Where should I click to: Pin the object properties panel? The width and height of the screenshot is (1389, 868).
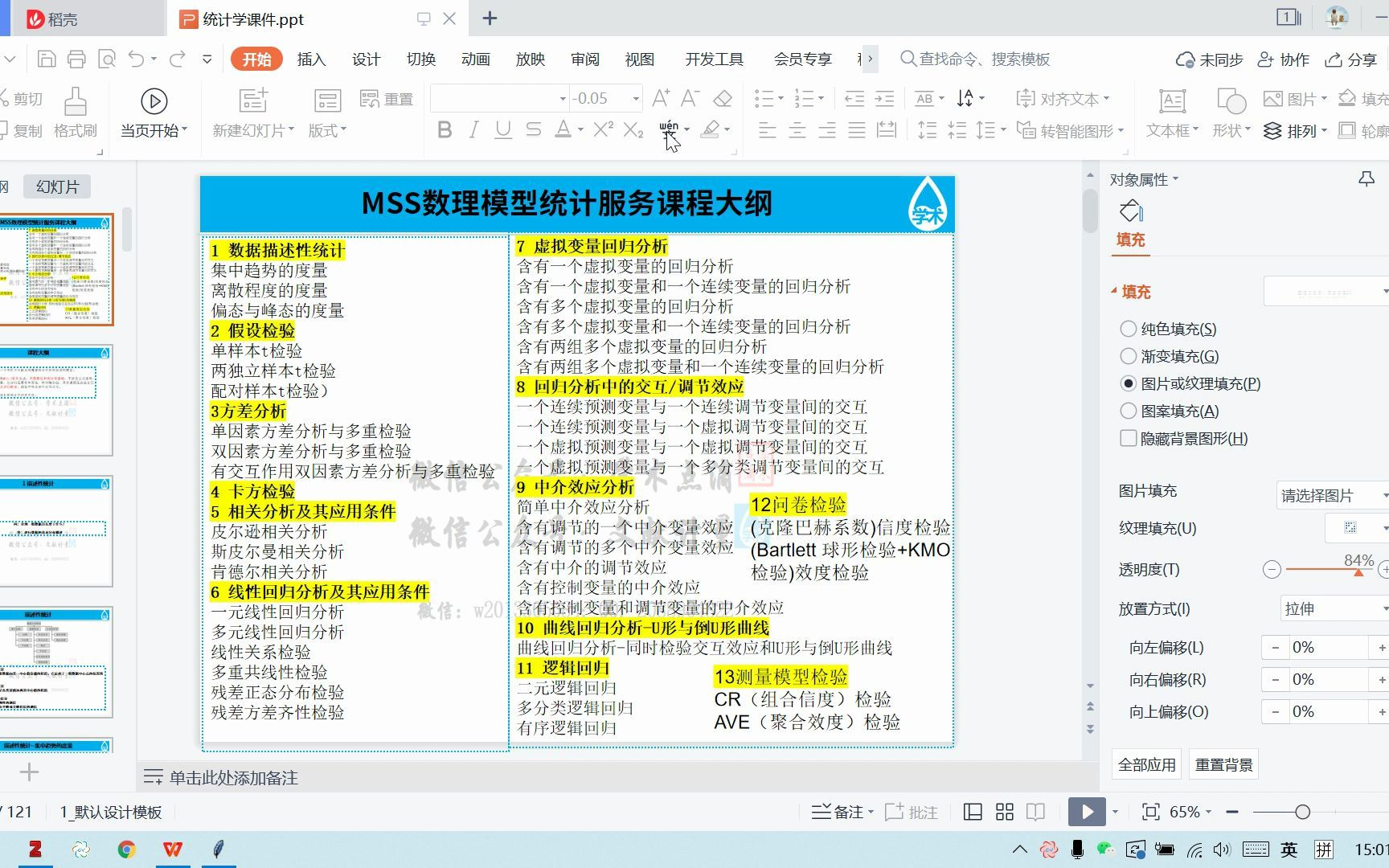click(1366, 179)
